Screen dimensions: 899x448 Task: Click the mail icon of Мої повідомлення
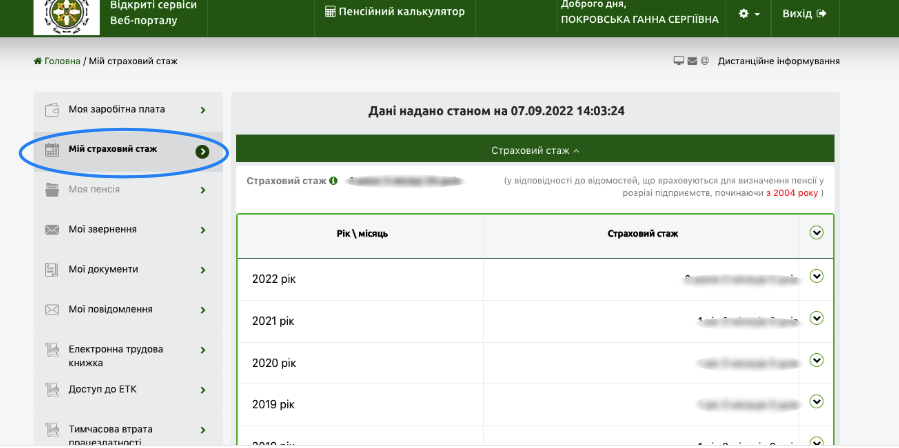pos(52,310)
